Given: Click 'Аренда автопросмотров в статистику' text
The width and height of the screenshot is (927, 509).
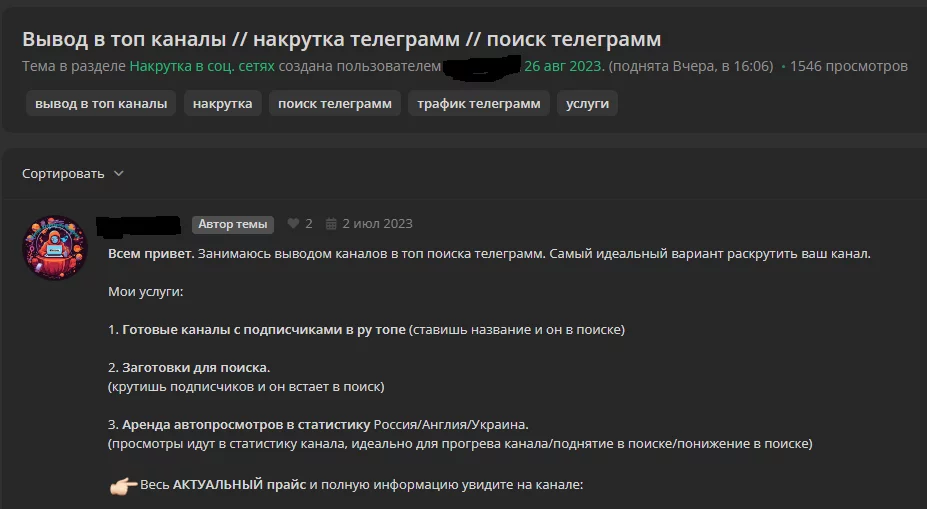Looking at the screenshot, I should [246, 424].
